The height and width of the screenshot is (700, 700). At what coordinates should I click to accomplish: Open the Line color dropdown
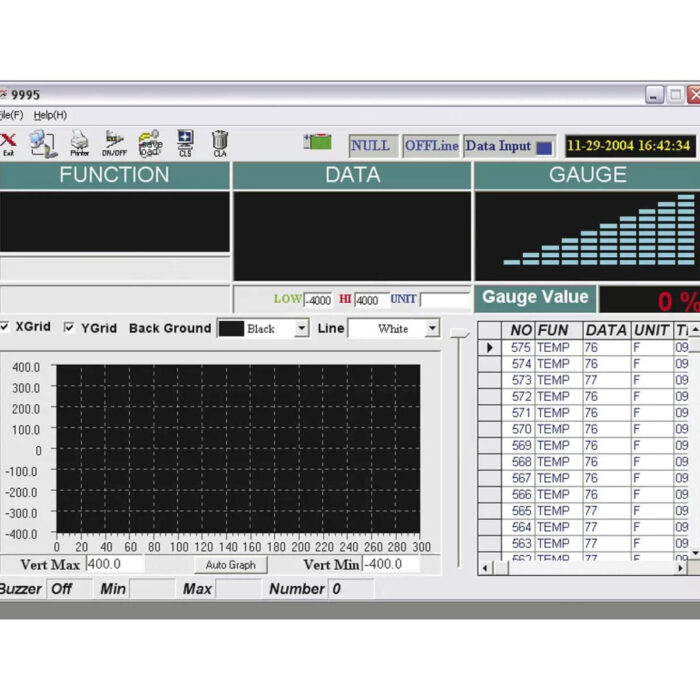click(431, 328)
